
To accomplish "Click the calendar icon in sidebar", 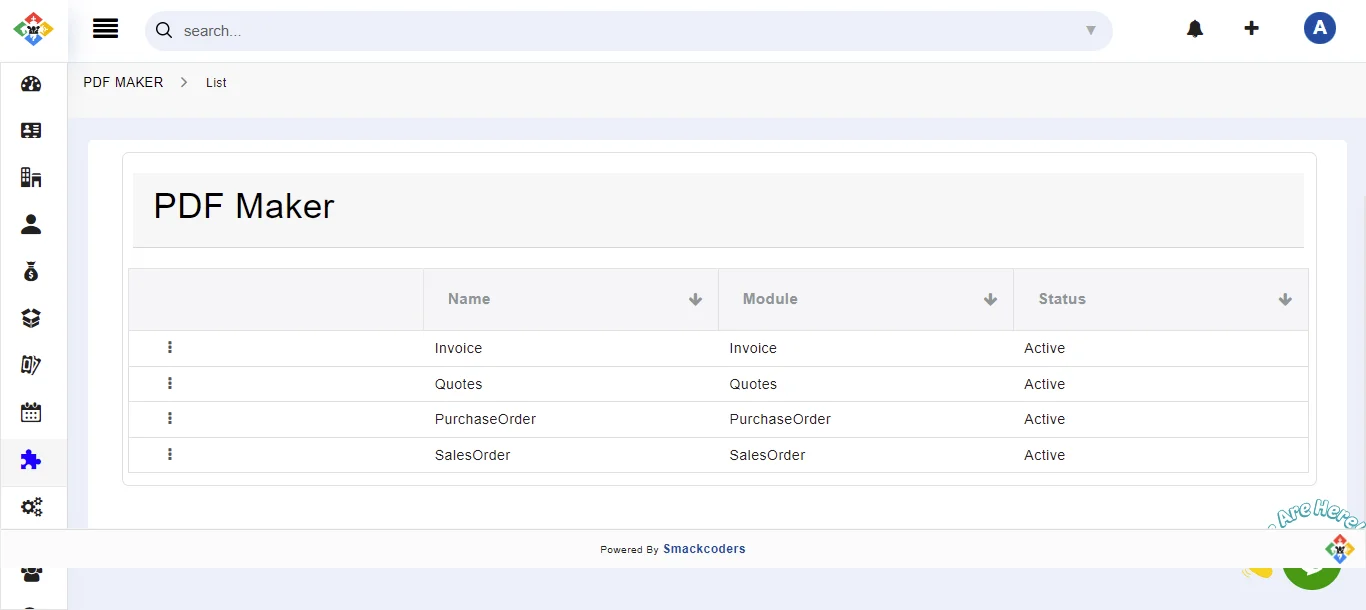I will [x=31, y=412].
